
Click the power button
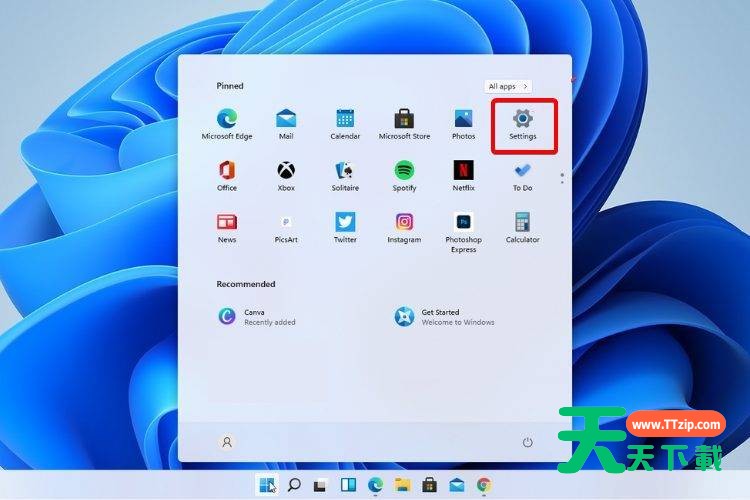527,442
